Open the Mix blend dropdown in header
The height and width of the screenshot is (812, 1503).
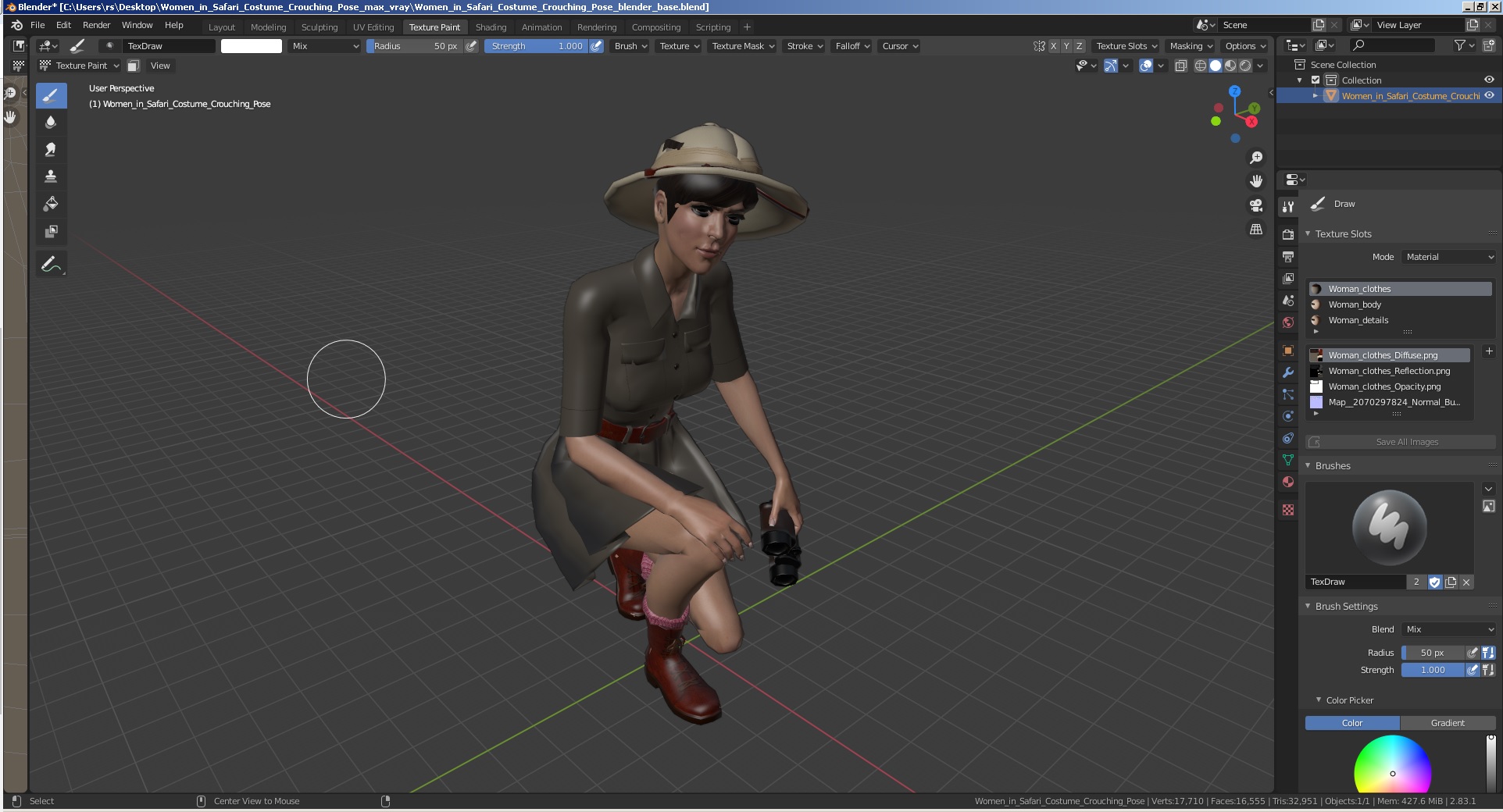click(324, 46)
